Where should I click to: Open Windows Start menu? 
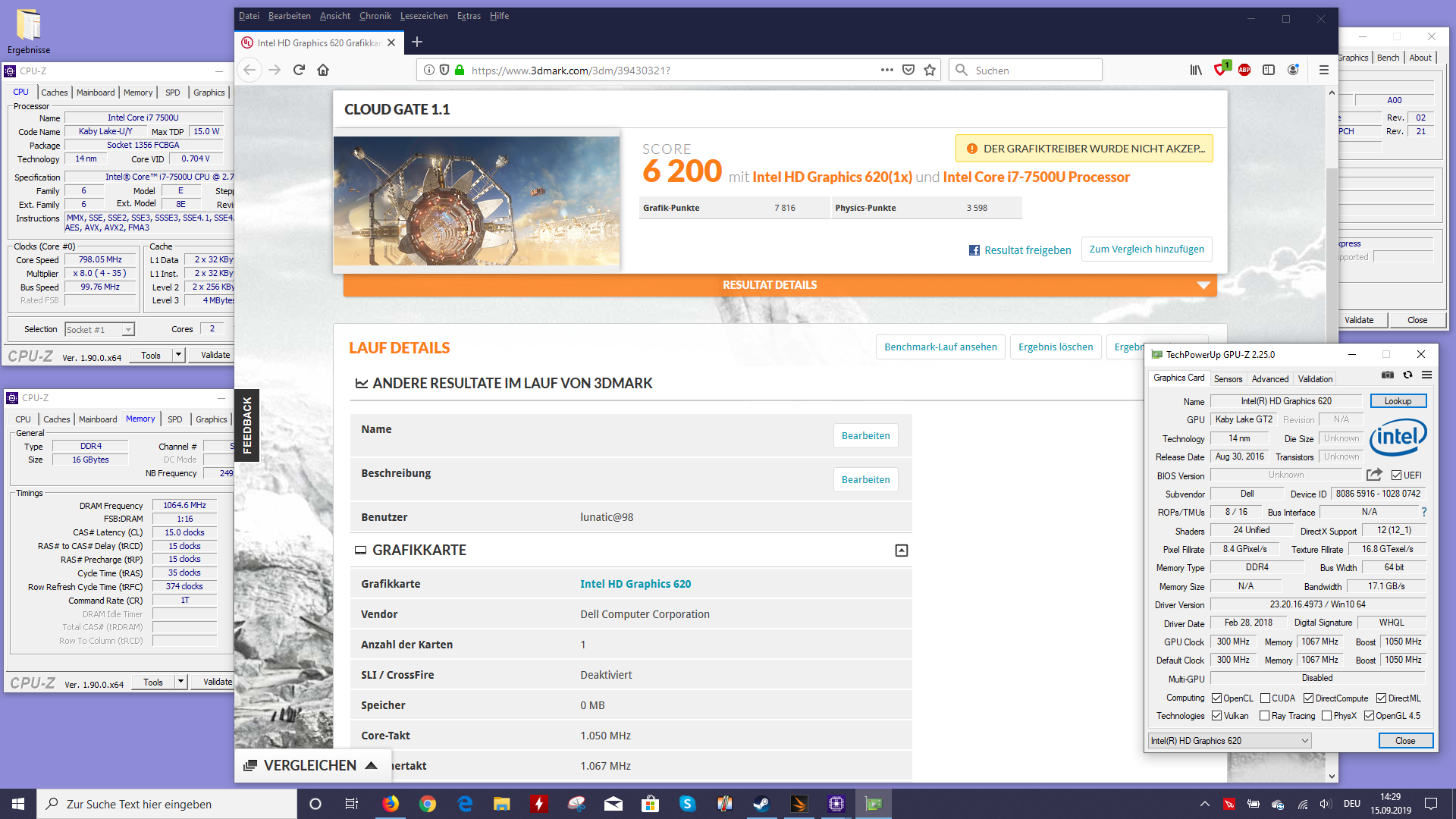tap(18, 804)
